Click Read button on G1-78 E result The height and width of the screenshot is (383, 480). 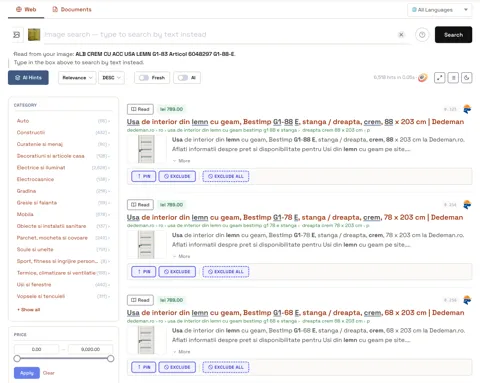click(140, 205)
